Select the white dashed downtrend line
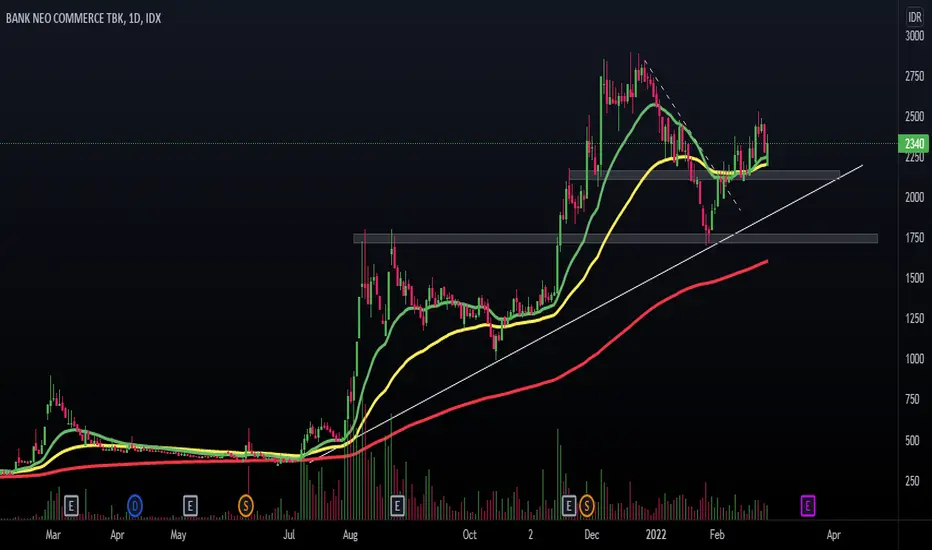 [692, 136]
